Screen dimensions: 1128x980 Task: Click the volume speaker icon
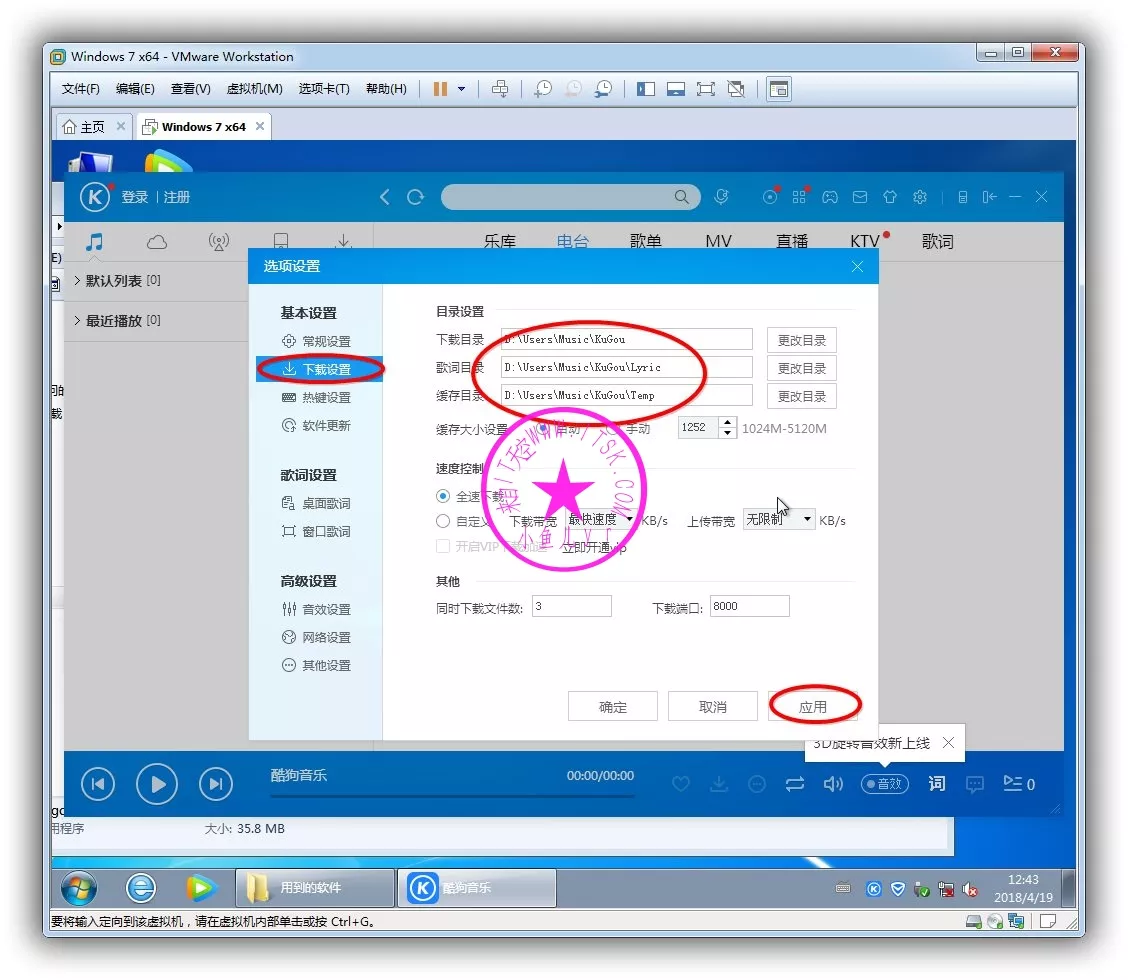click(x=832, y=785)
